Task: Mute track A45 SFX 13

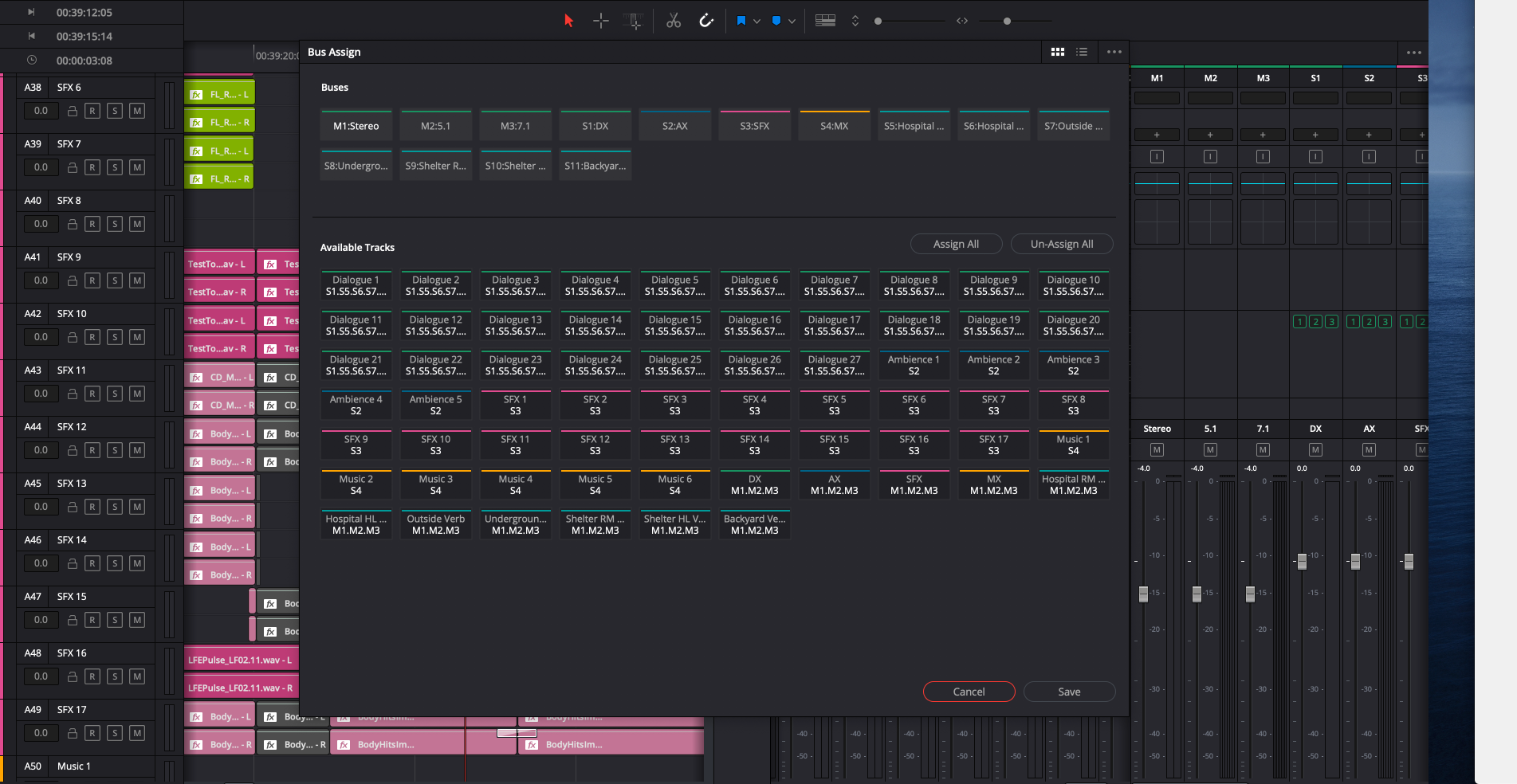Action: 137,507
